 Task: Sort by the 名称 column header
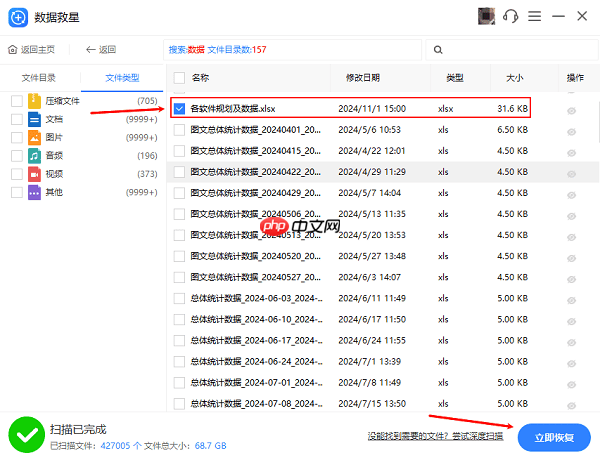201,78
